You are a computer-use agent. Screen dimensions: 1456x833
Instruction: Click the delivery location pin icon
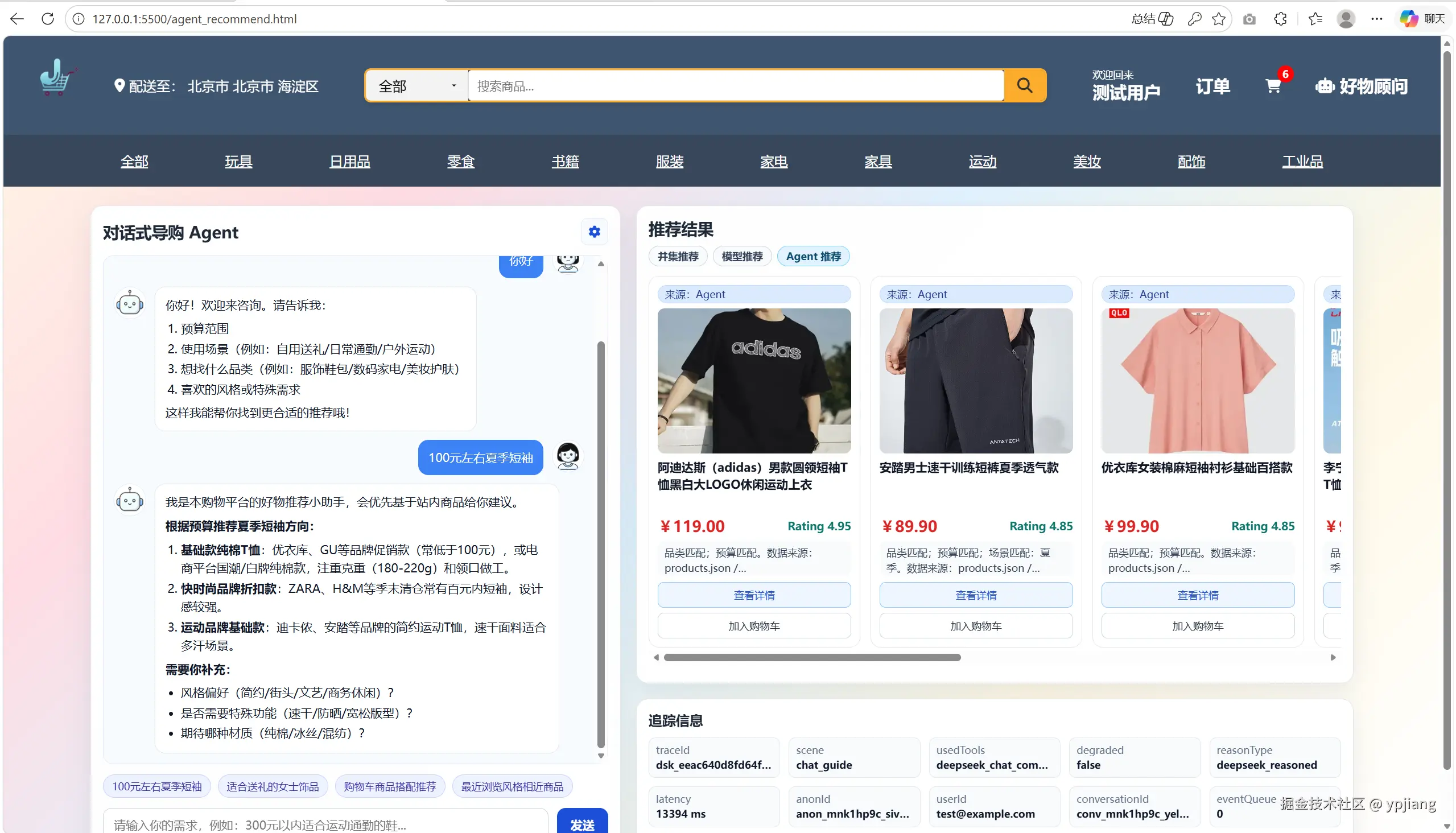119,86
